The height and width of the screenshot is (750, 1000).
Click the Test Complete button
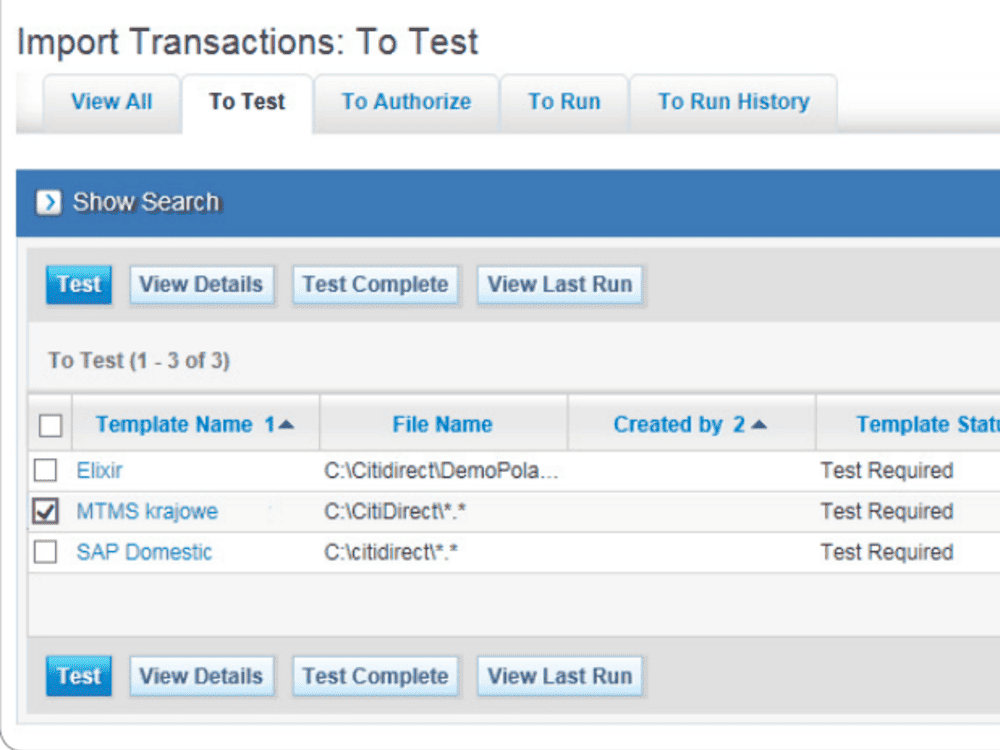point(375,284)
